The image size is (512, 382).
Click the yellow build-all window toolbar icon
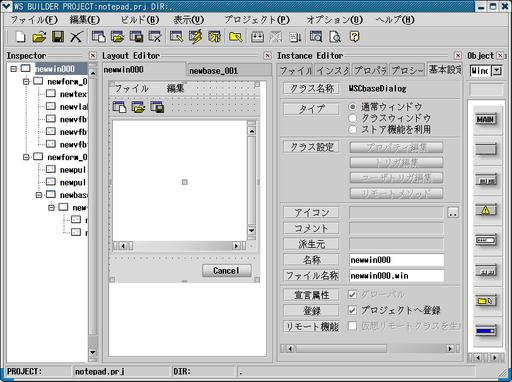pyautogui.click(x=214, y=37)
